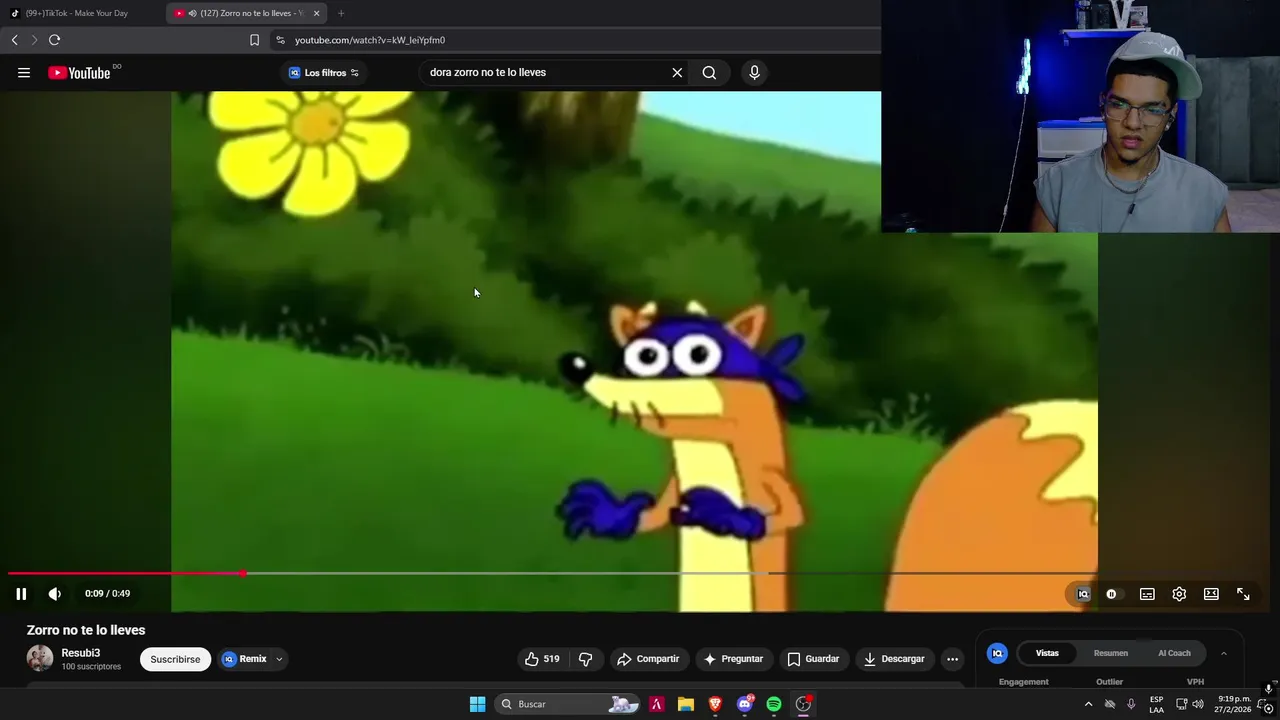Like the video showing 519 likes

click(x=542, y=659)
